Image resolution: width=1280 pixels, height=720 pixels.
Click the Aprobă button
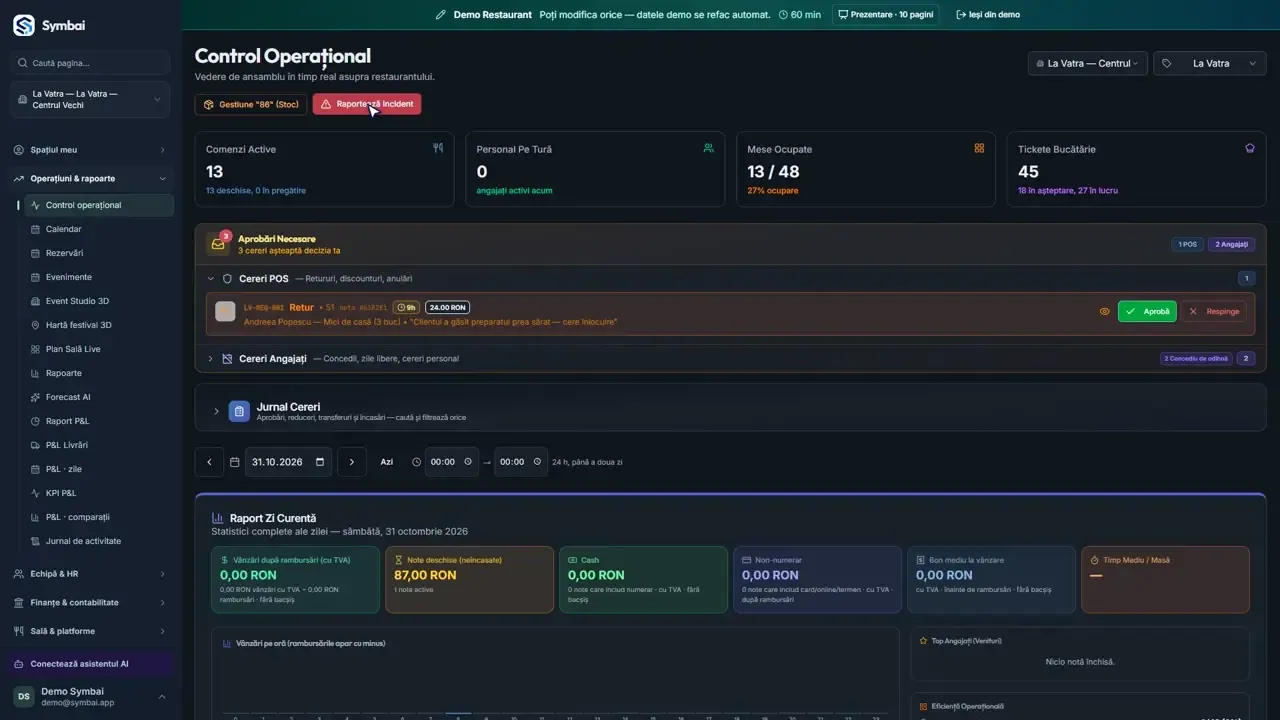pyautogui.click(x=1147, y=312)
